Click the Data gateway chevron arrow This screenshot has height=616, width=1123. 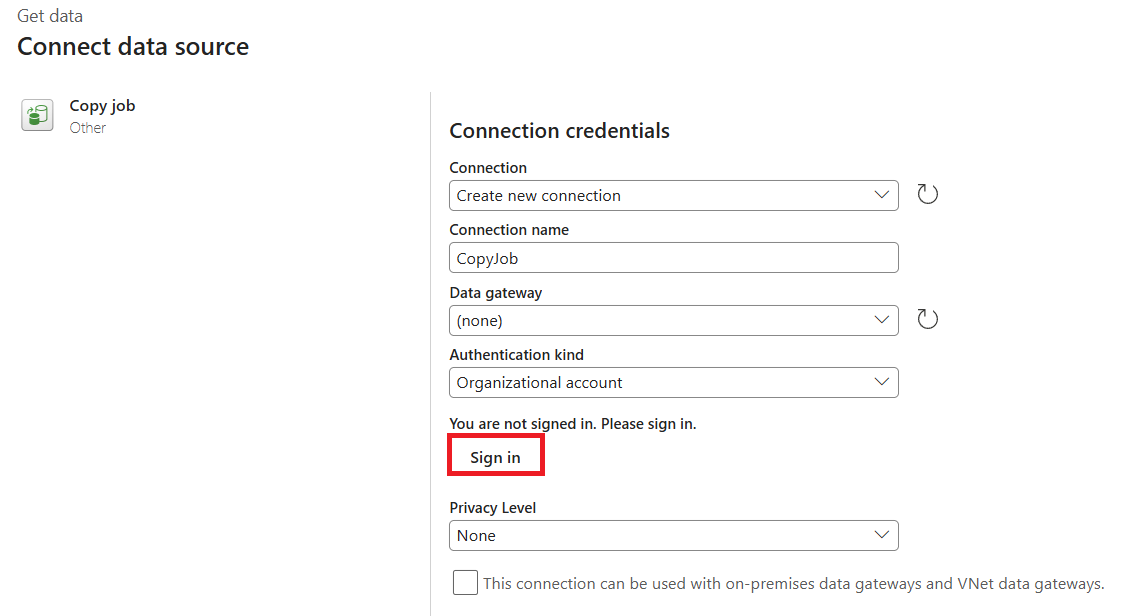(x=881, y=320)
